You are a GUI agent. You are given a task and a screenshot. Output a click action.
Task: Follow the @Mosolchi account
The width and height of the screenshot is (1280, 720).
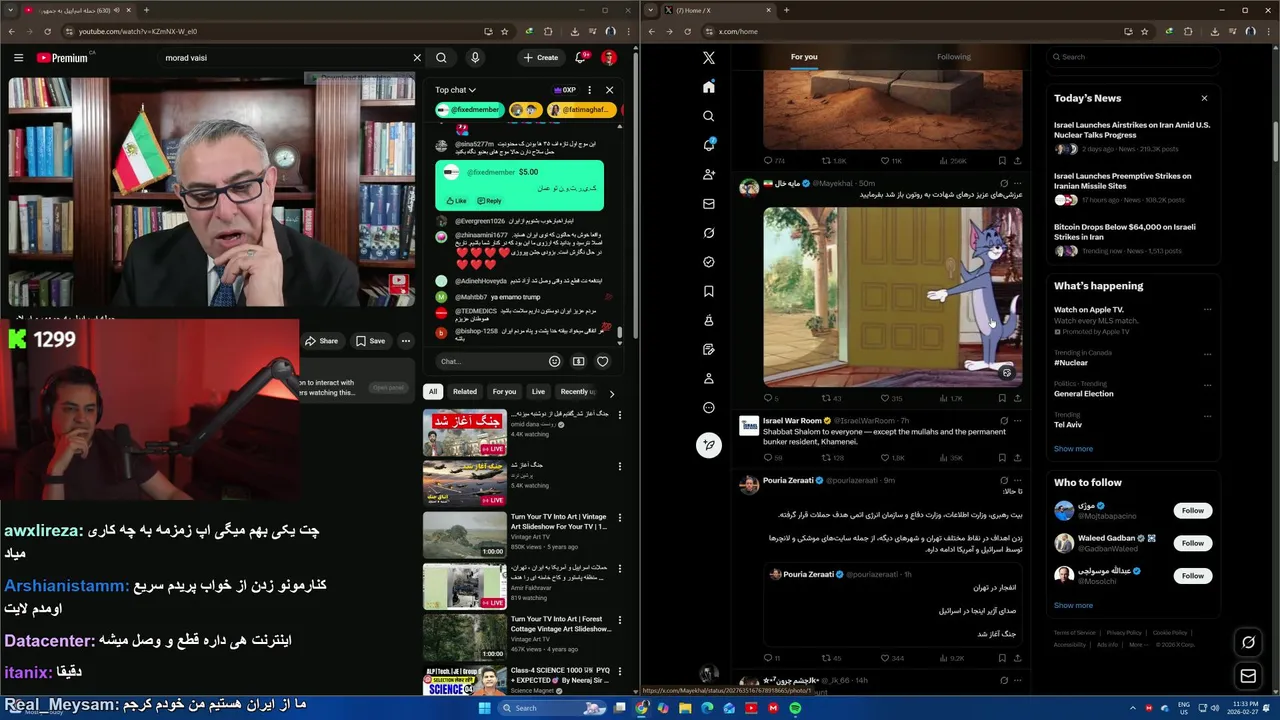click(x=1192, y=576)
